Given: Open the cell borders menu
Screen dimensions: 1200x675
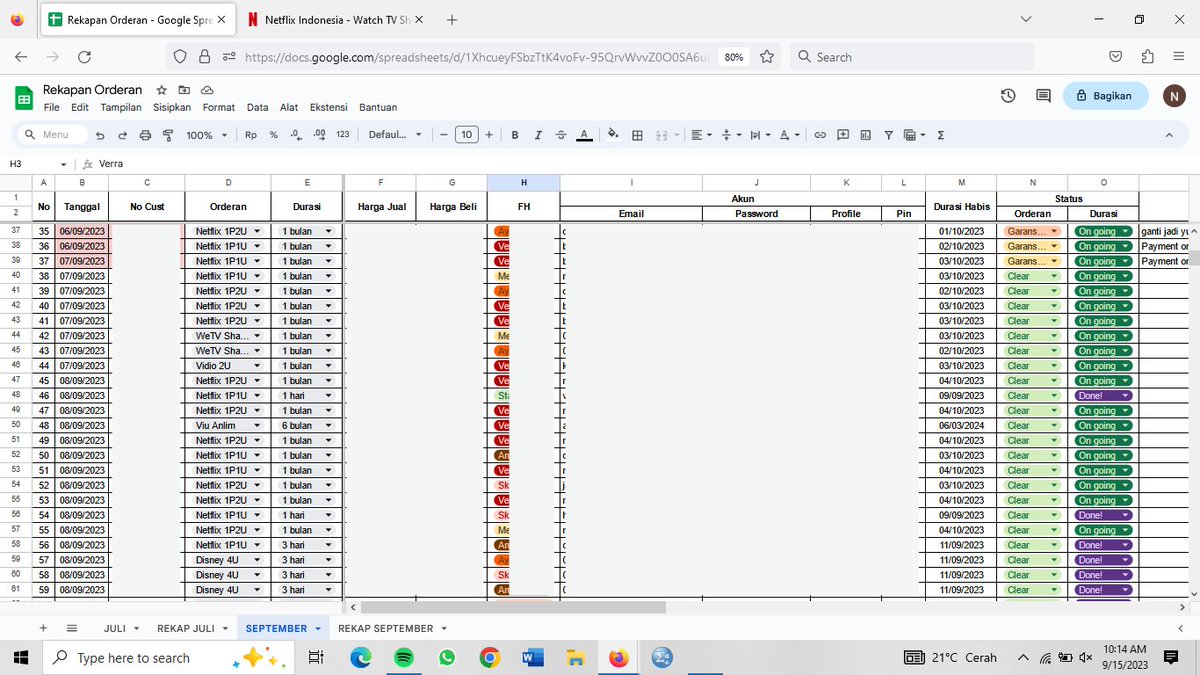Looking at the screenshot, I should (637, 135).
